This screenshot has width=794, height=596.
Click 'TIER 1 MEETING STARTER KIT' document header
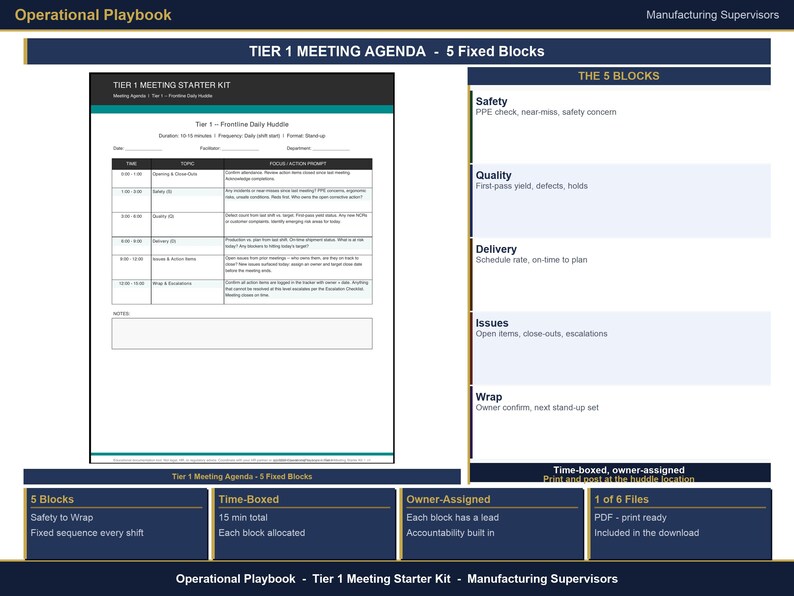(x=172, y=85)
